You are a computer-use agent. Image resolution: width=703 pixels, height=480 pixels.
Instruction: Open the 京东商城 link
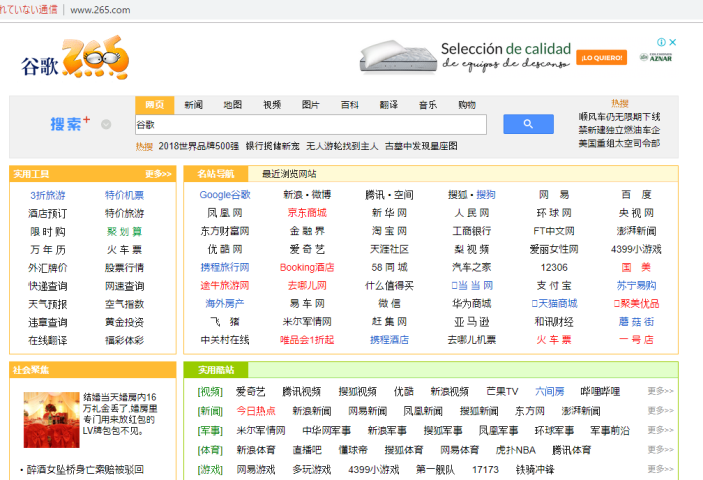point(307,213)
